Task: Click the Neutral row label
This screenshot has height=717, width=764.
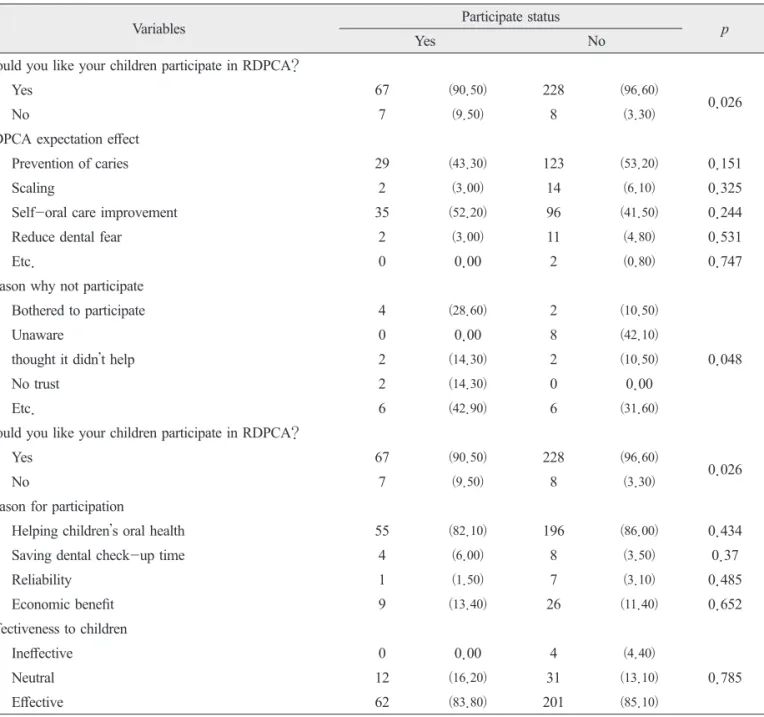Action: pos(33,678)
